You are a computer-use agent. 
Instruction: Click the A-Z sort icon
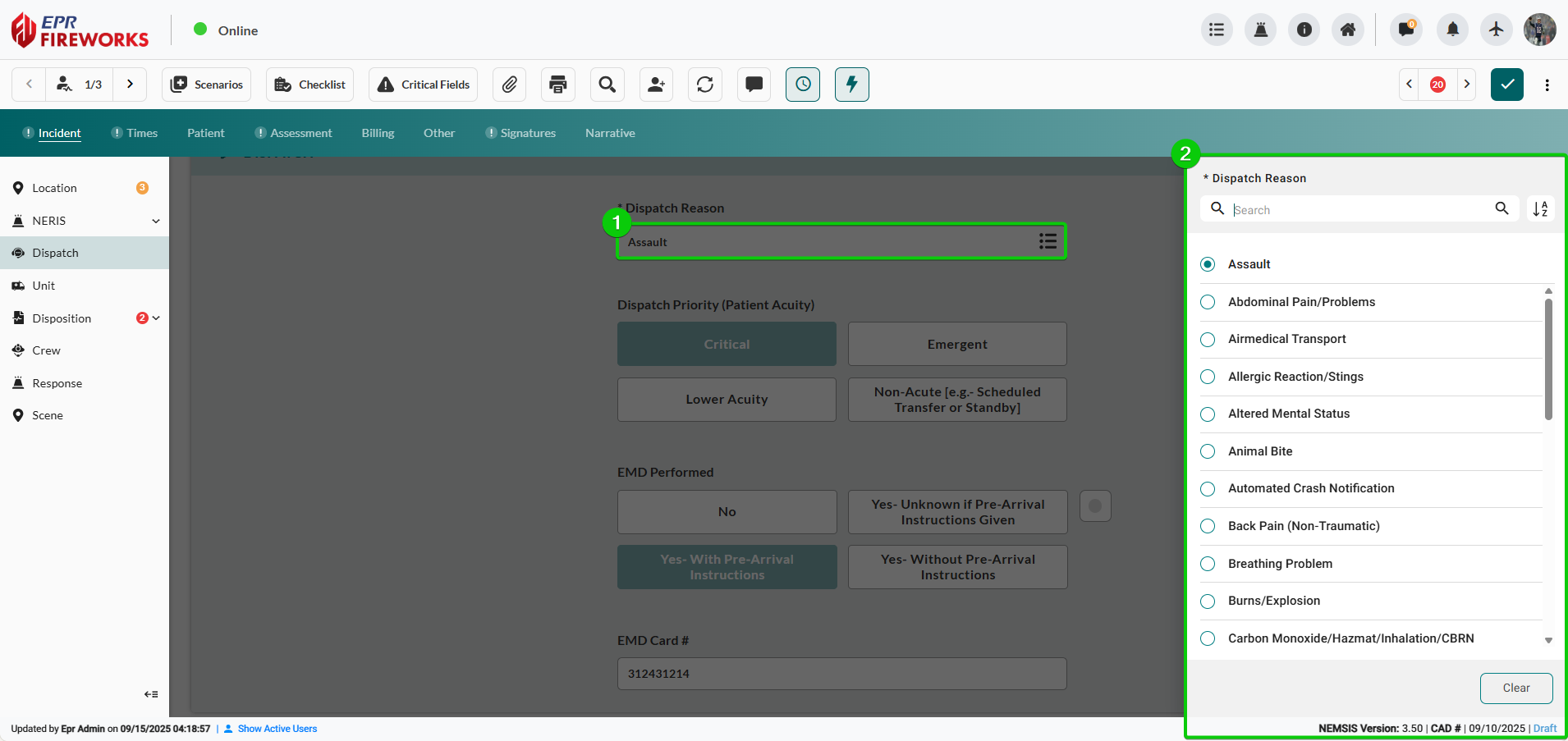coord(1540,209)
